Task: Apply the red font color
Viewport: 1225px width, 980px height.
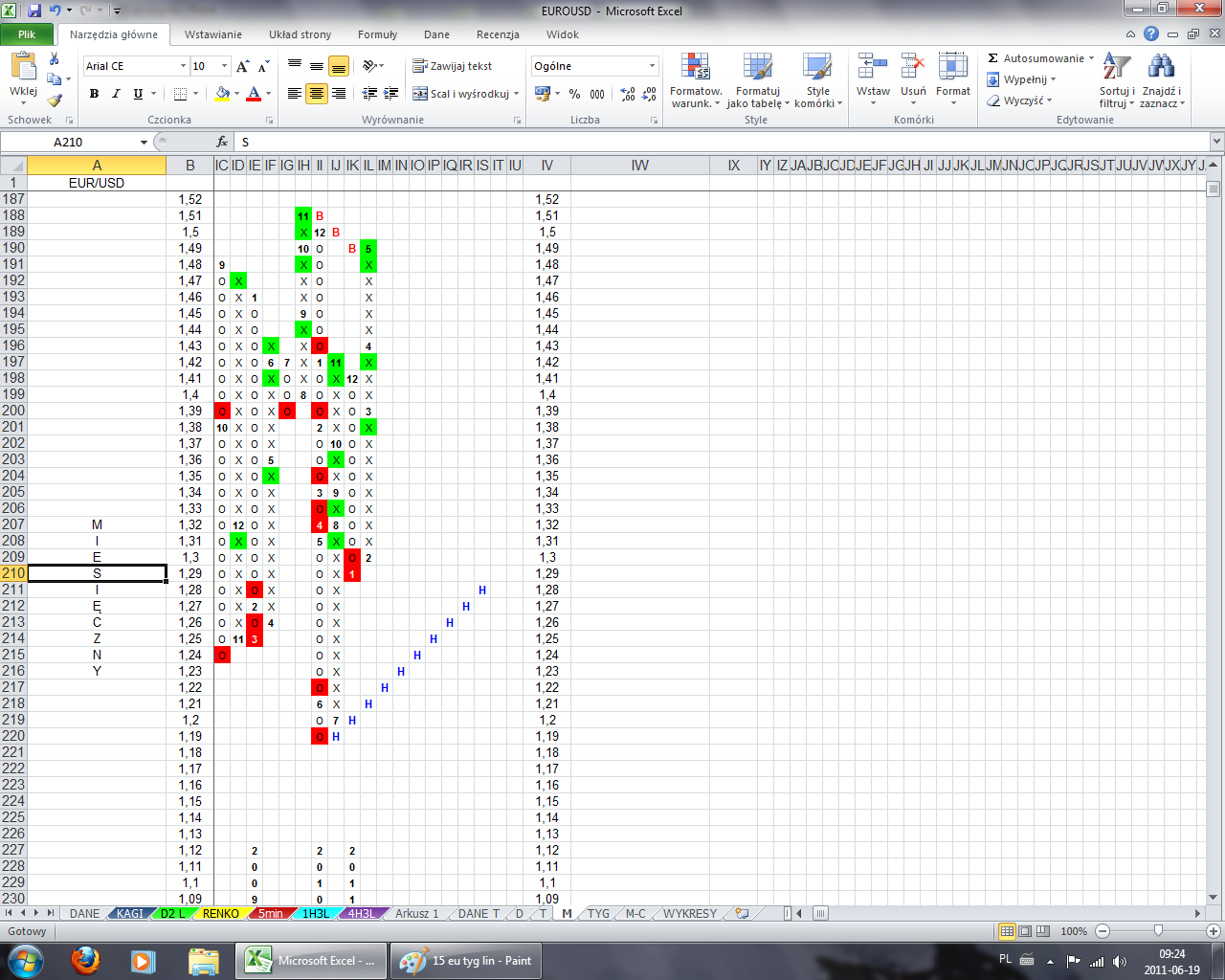Action: pos(254,94)
